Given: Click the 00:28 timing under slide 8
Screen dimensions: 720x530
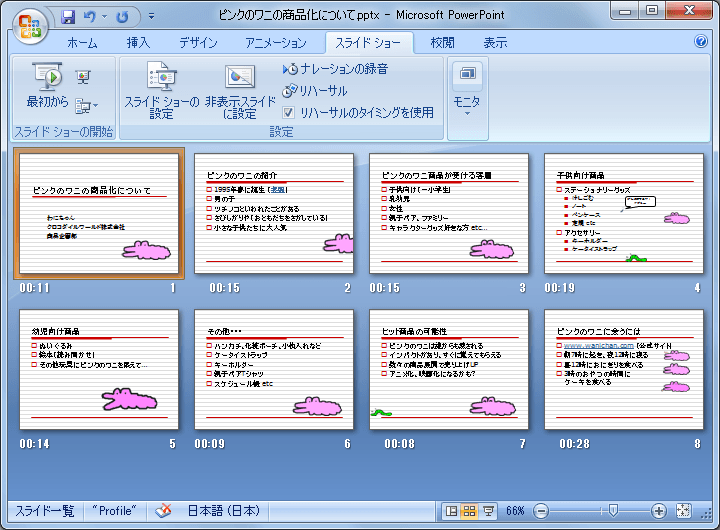Looking at the screenshot, I should click(x=574, y=444).
